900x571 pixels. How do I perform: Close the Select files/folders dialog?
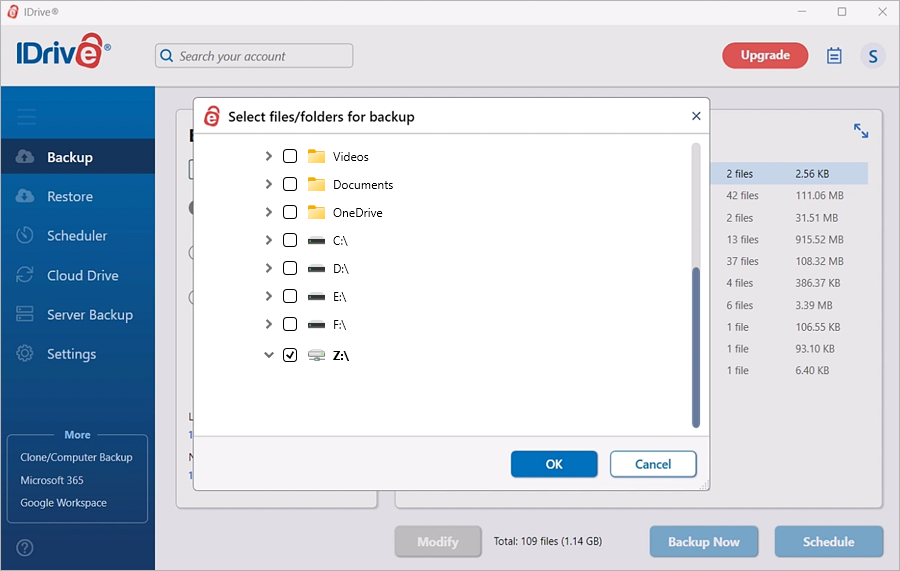[x=696, y=116]
